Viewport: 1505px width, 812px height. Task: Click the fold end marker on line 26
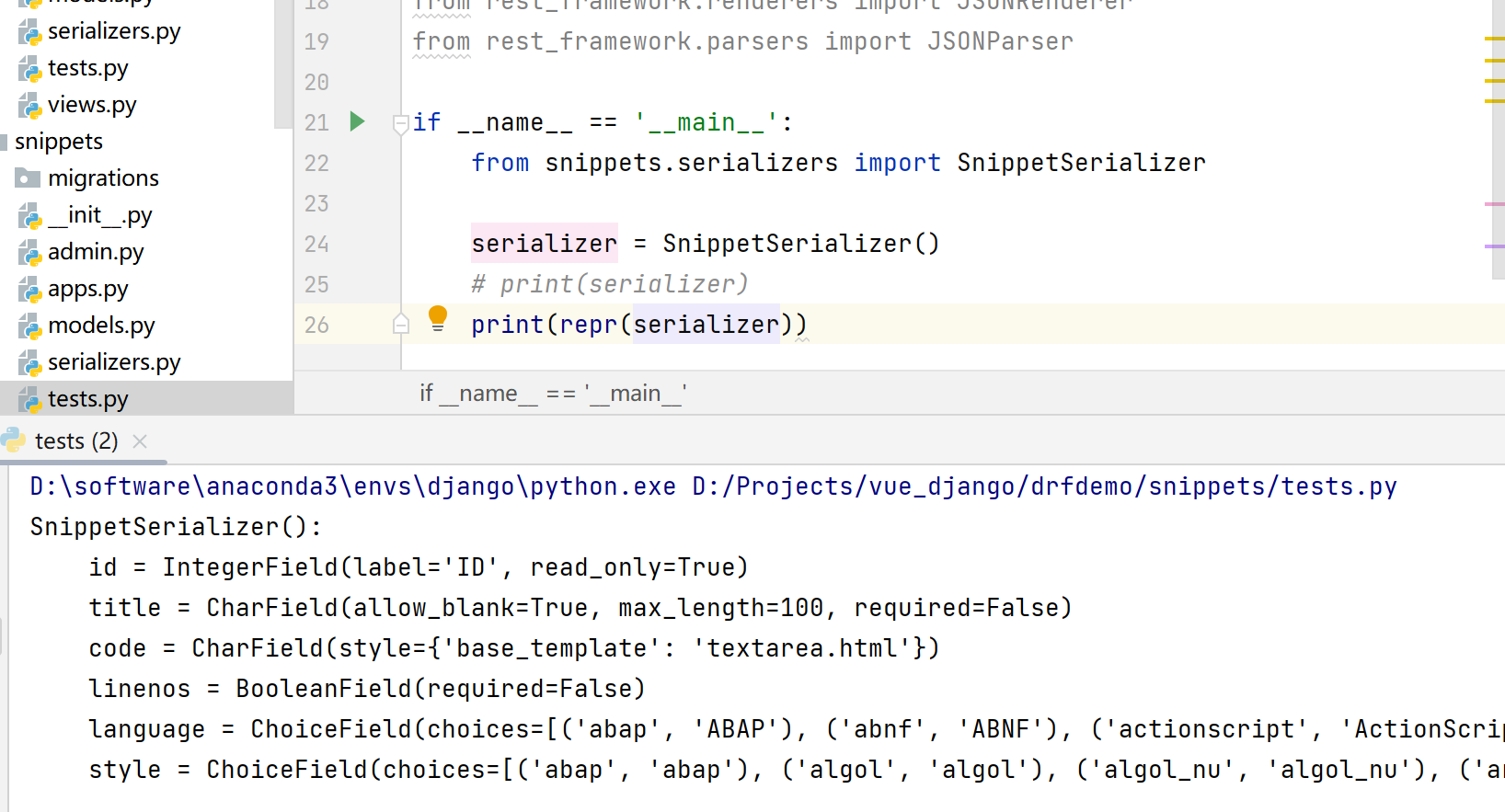[x=400, y=325]
